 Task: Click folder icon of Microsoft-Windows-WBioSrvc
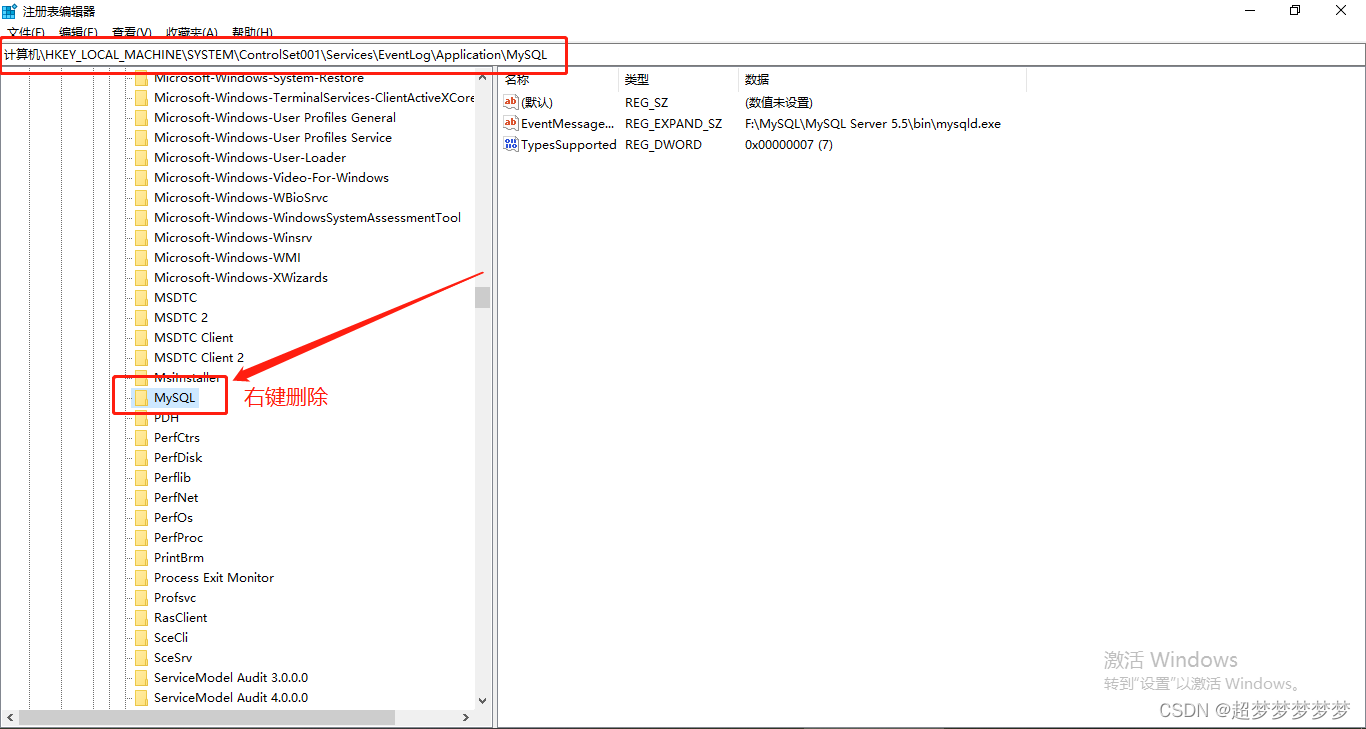click(x=141, y=198)
